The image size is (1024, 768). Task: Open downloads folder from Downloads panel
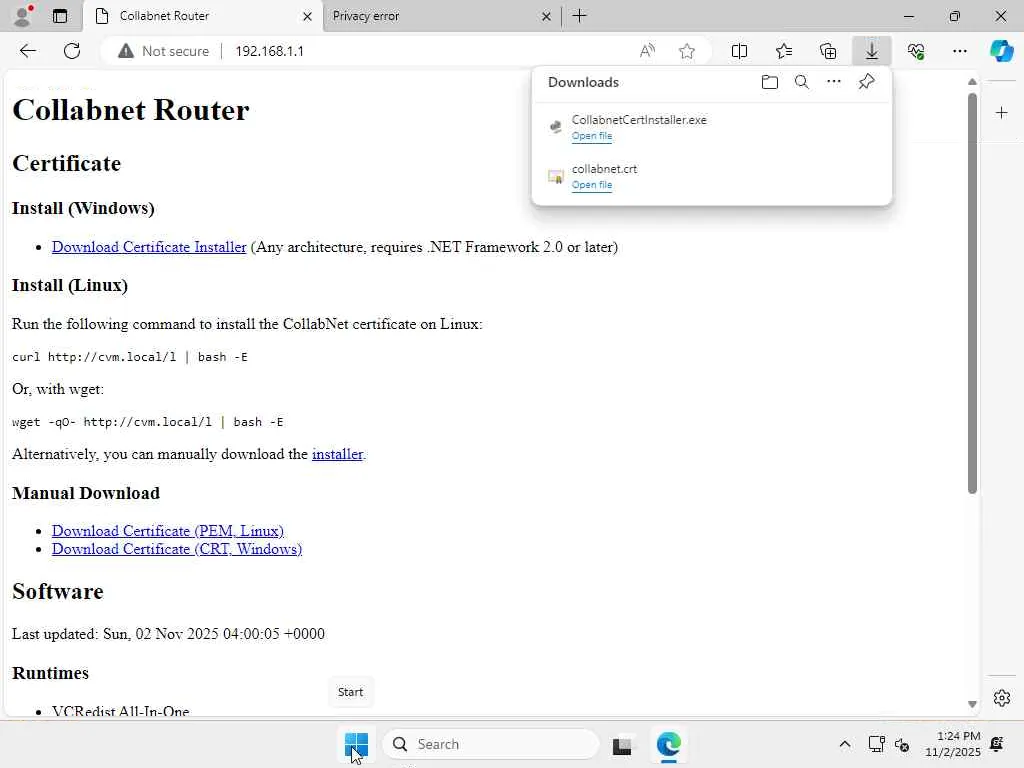pos(770,82)
